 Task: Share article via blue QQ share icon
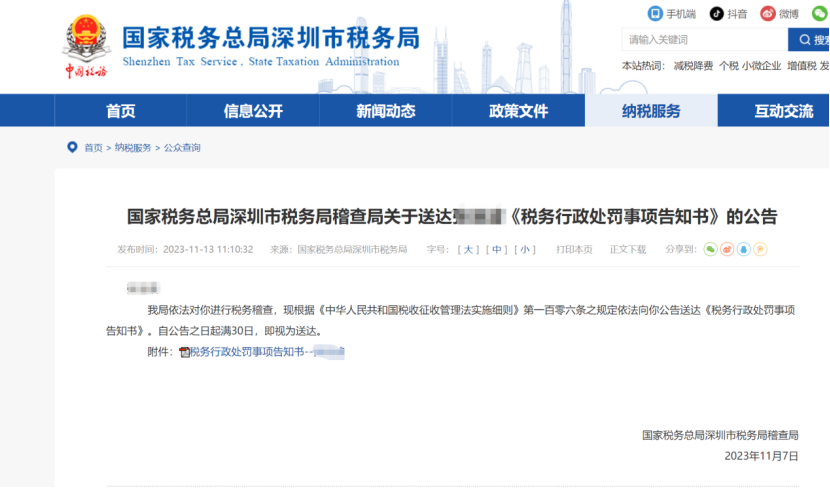tap(743, 249)
